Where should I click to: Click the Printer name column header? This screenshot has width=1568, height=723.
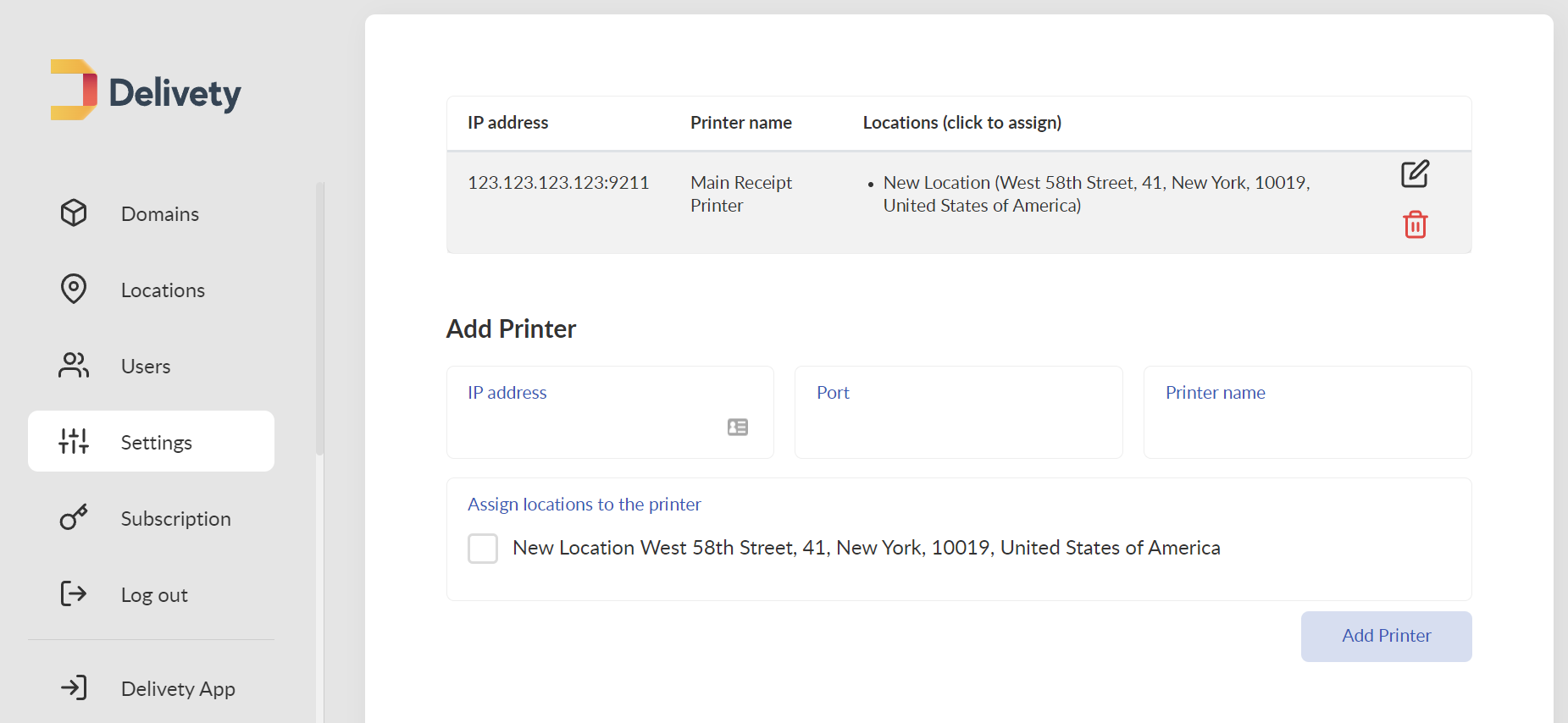(x=741, y=123)
